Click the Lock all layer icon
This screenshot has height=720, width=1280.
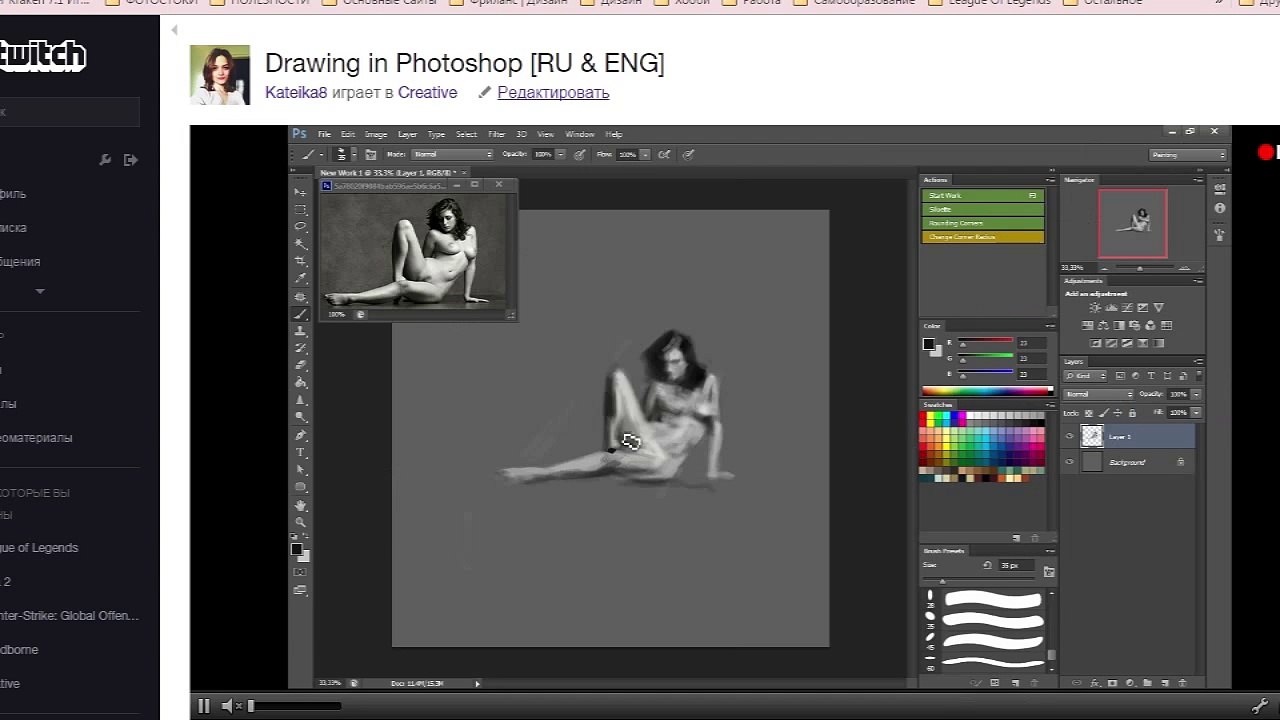(1131, 412)
